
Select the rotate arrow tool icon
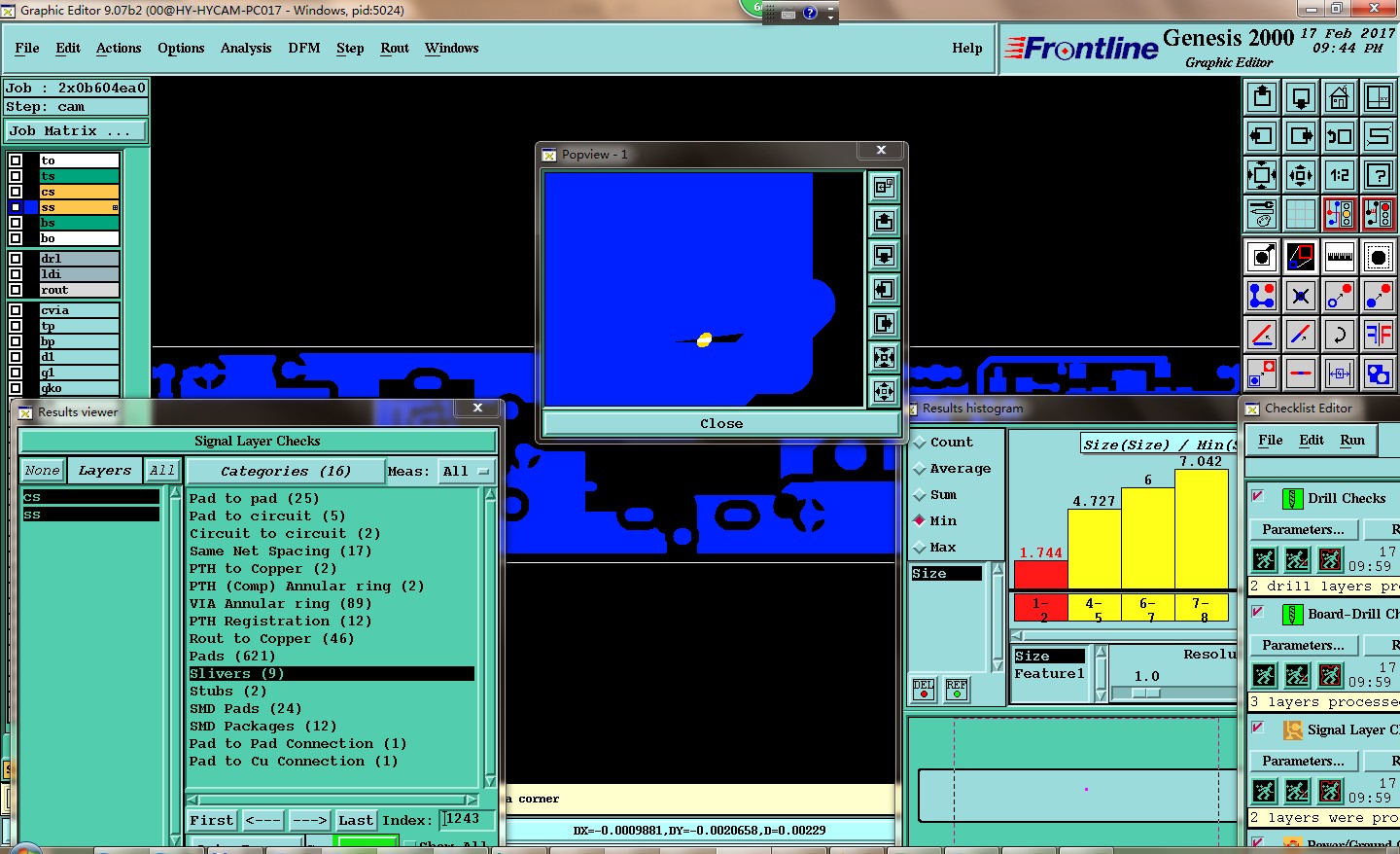[x=1340, y=335]
